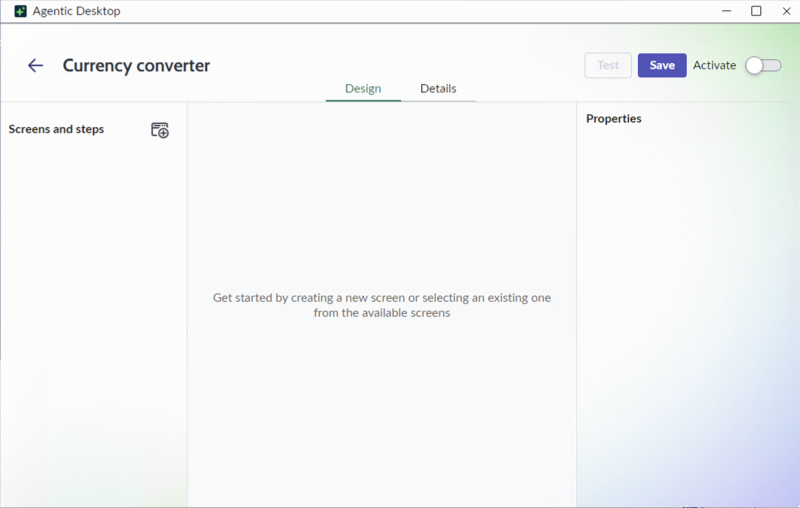Click the Test button
The image size is (800, 508).
(608, 65)
